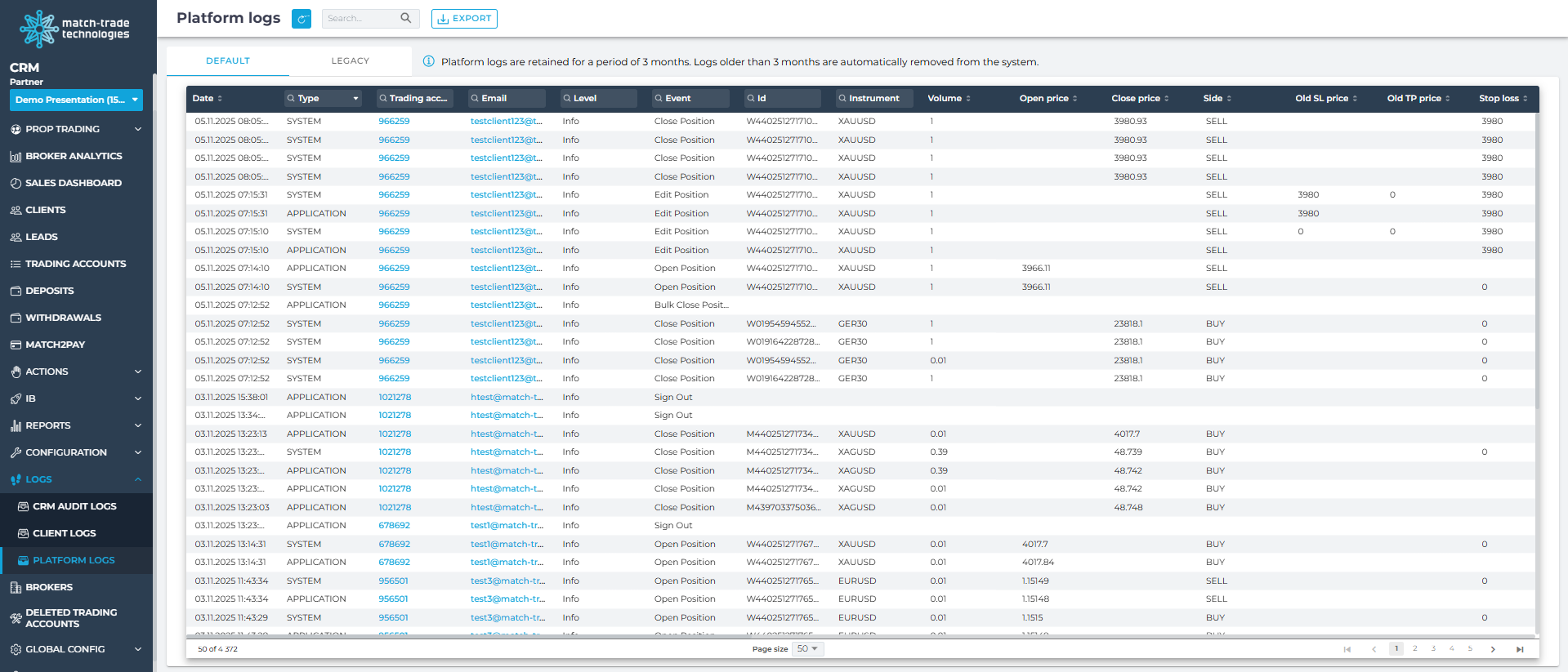
Task: Filter by the Instrument column field
Action: [873, 99]
